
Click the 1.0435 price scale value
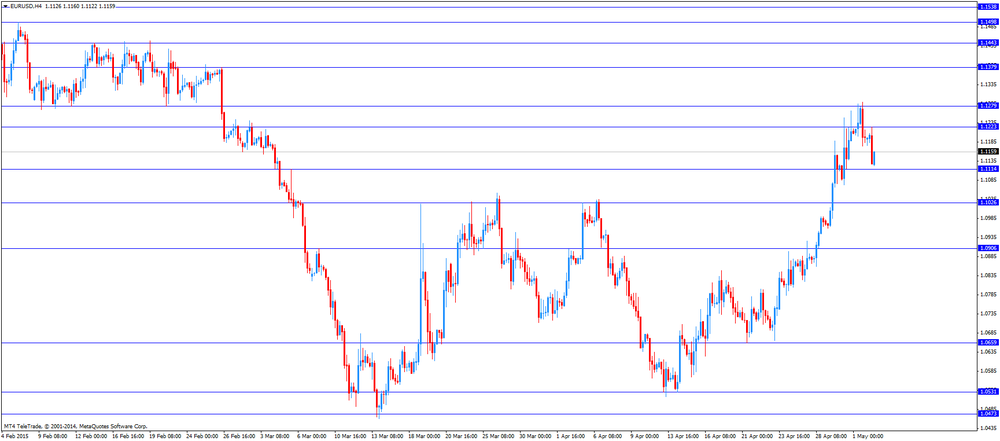tap(988, 428)
